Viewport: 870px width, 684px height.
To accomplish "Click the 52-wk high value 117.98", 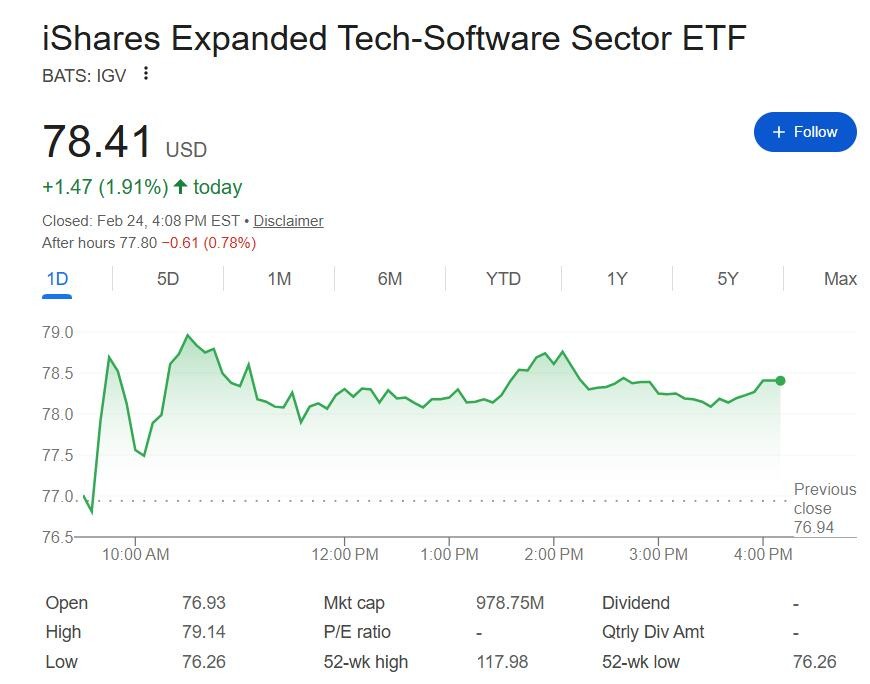I will tap(501, 661).
